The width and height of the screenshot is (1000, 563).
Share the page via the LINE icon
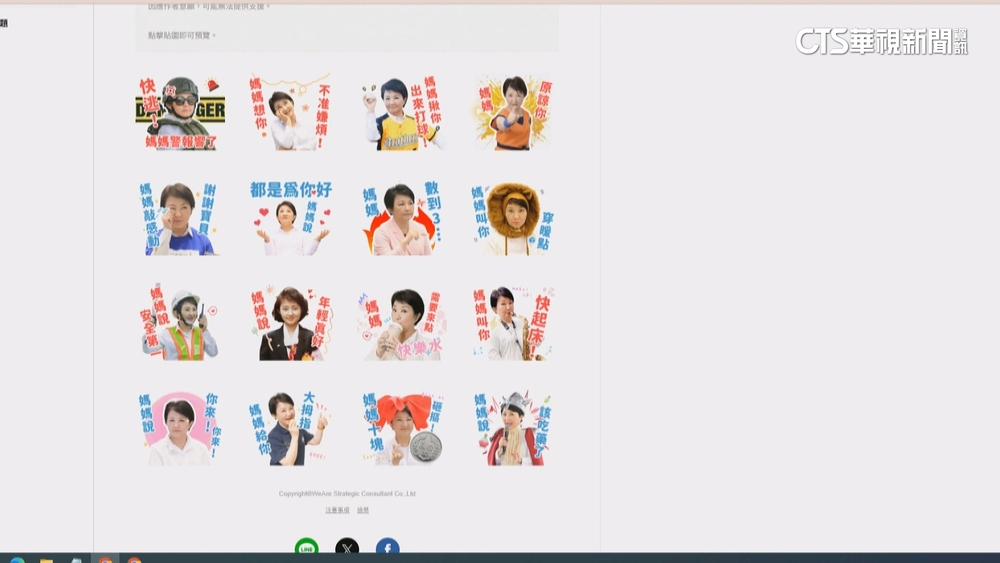(x=306, y=548)
